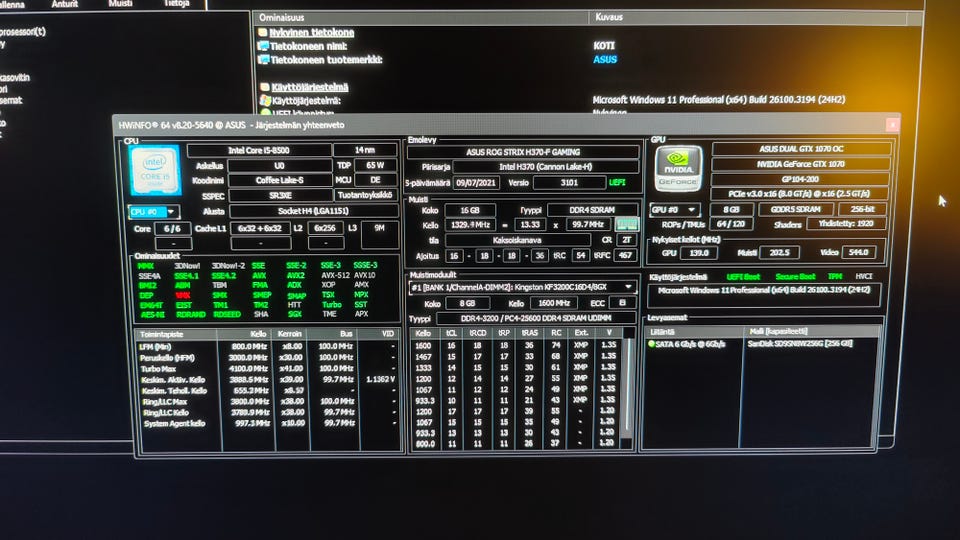Click the 1.1362 V VID value
Image resolution: width=960 pixels, height=540 pixels.
(x=380, y=380)
